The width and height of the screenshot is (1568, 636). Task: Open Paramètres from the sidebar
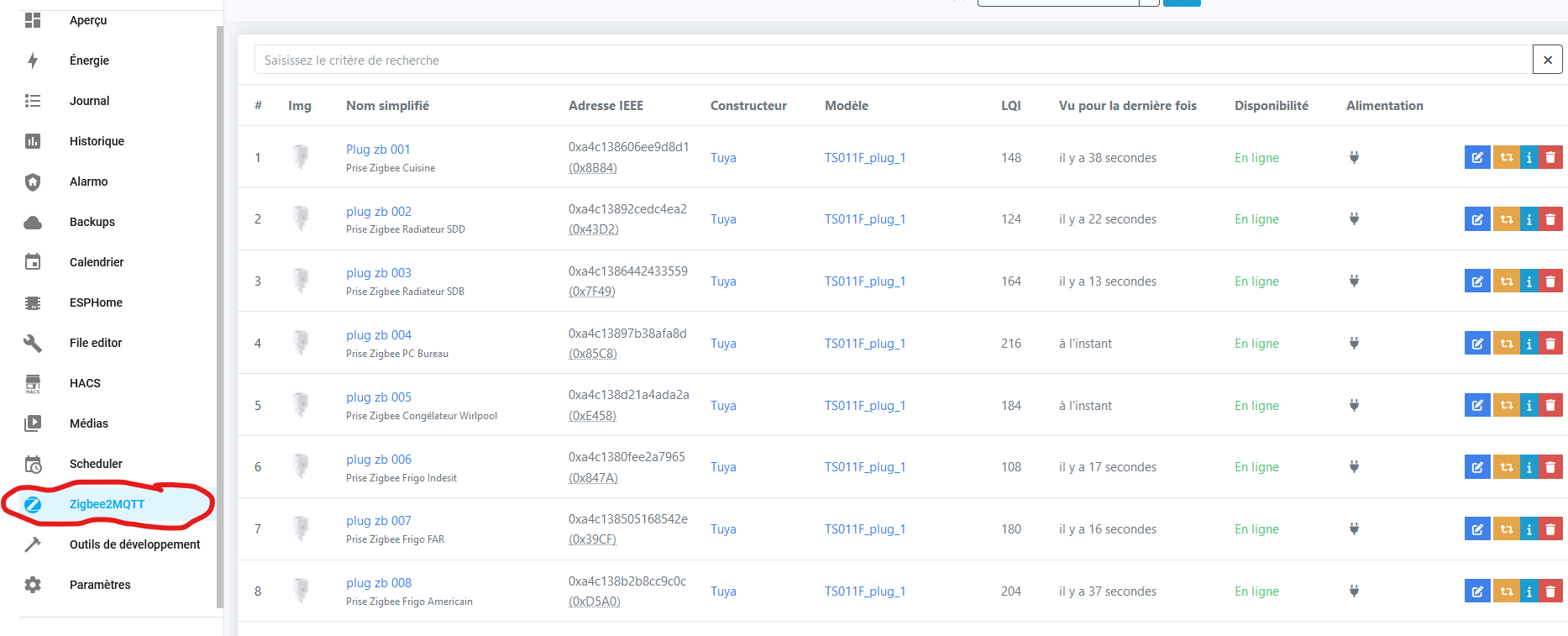[100, 585]
